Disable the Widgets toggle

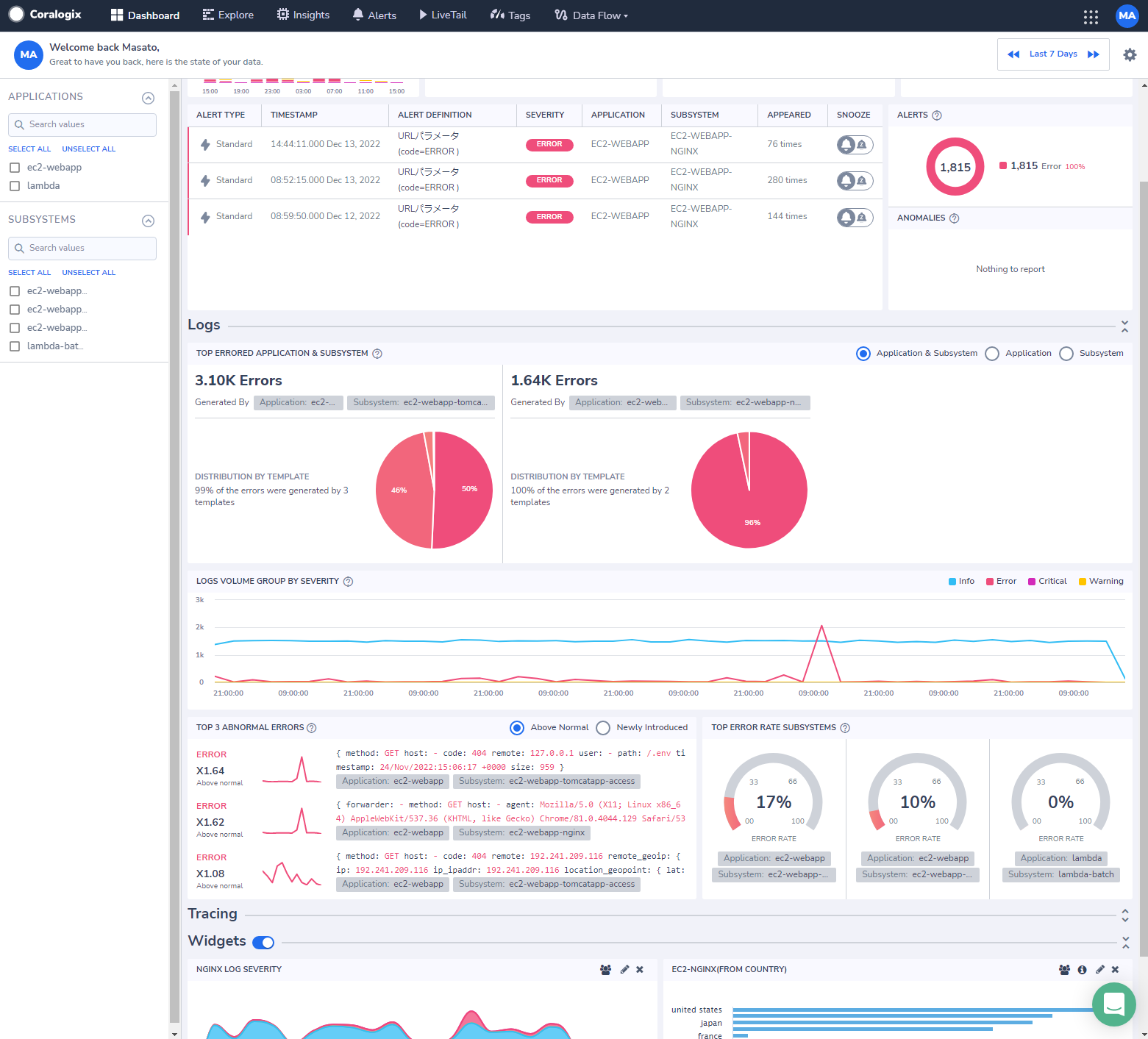pyautogui.click(x=263, y=942)
